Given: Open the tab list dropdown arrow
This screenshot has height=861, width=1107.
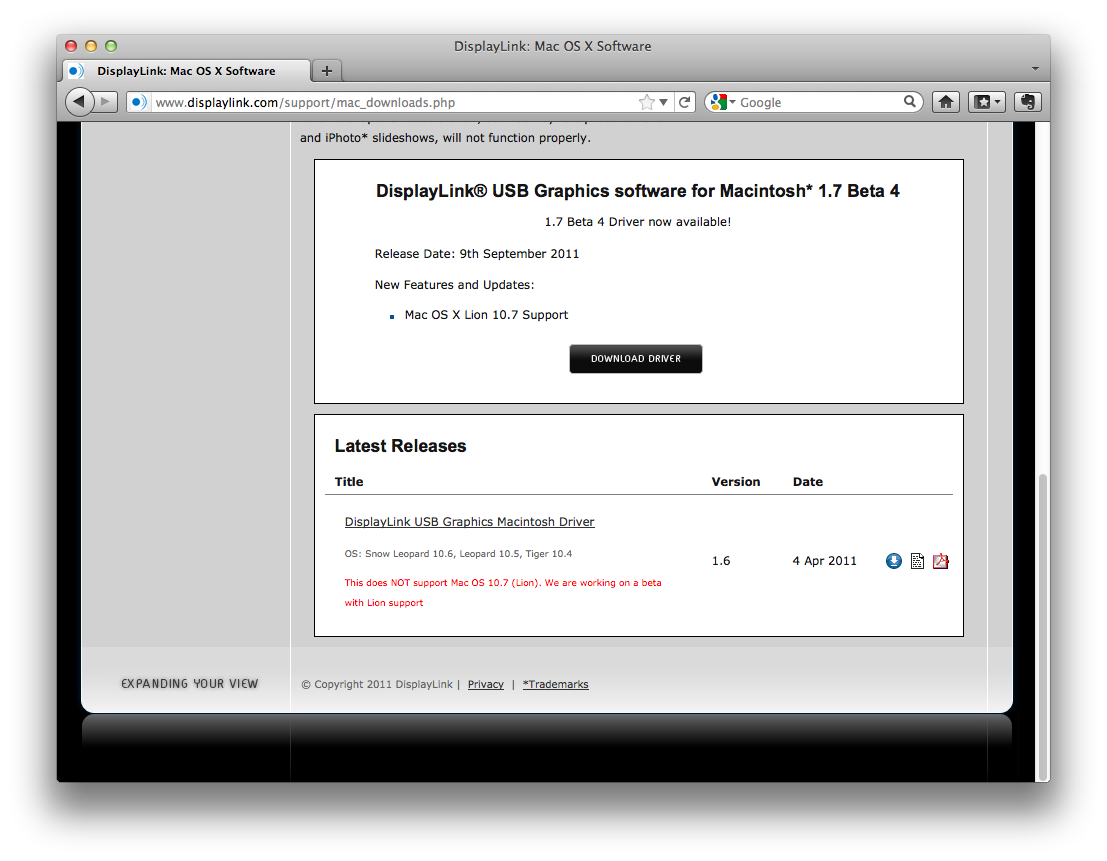Looking at the screenshot, I should pyautogui.click(x=1035, y=68).
